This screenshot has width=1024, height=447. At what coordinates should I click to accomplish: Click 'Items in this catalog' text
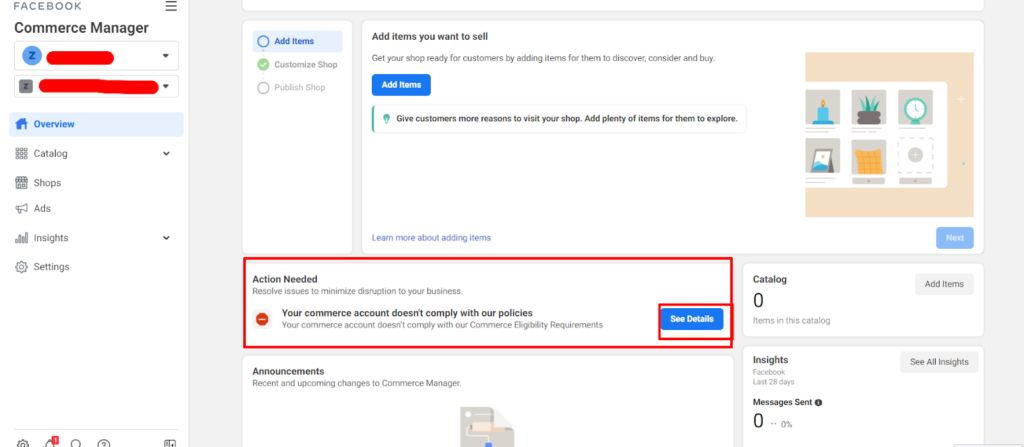pos(792,320)
